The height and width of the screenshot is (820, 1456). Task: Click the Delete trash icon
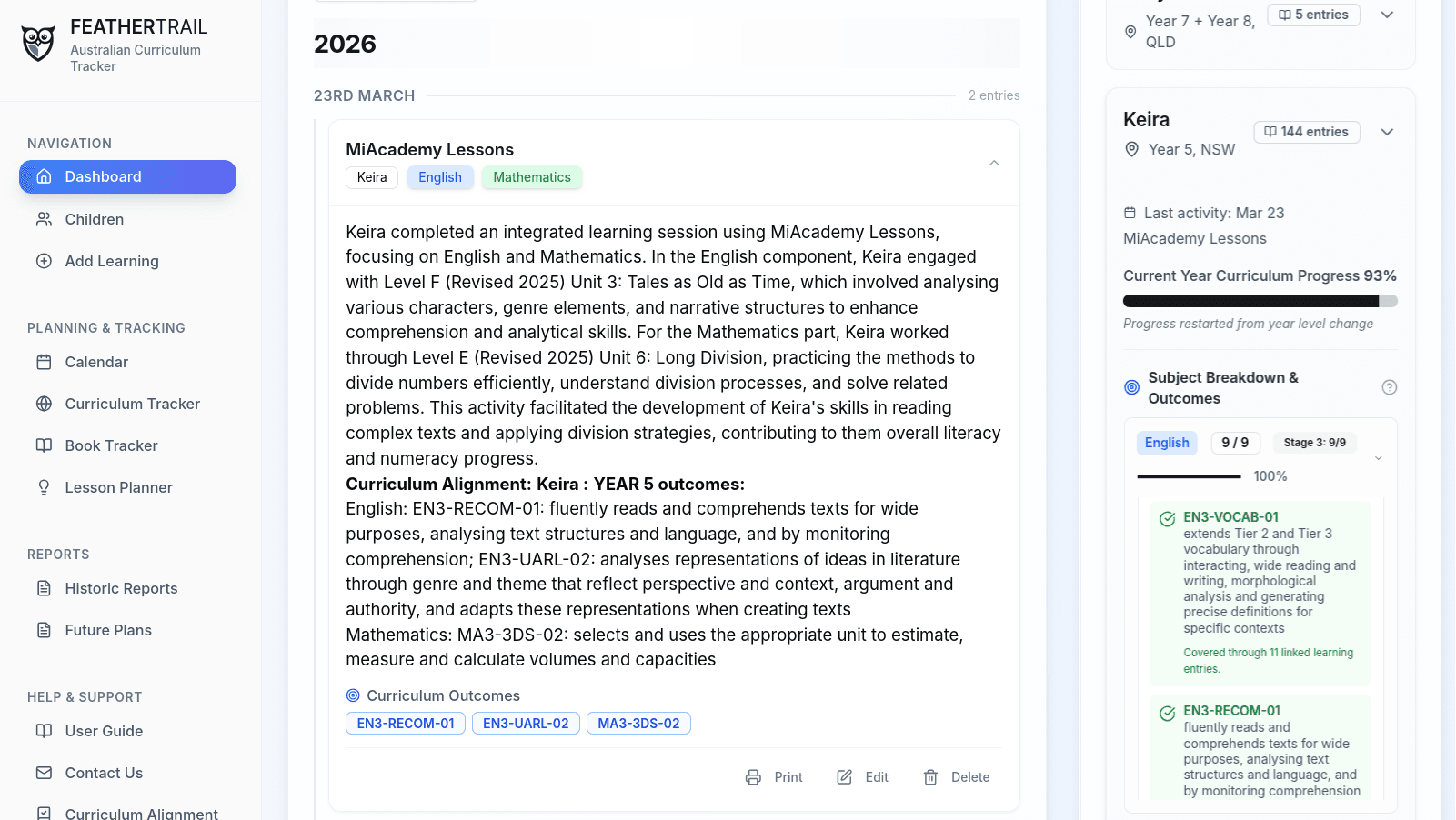[930, 777]
